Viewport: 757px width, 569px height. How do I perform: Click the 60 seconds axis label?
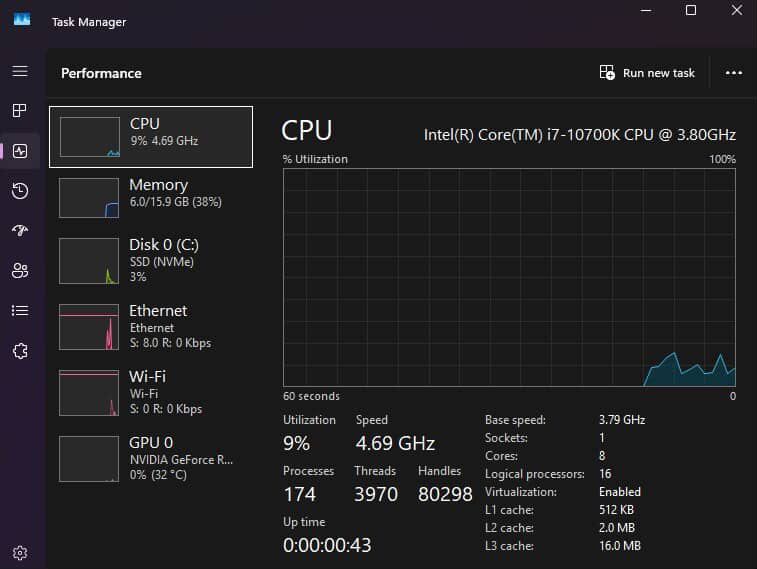(x=311, y=396)
